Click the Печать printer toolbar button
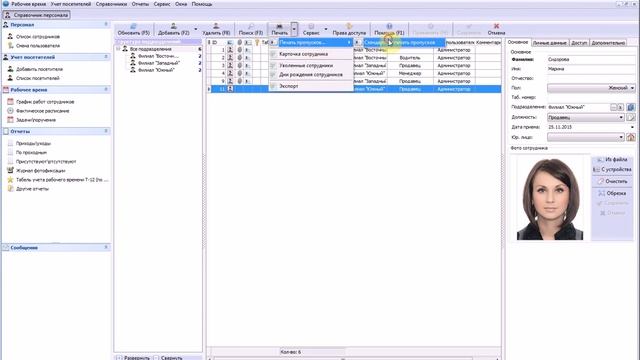 tap(280, 29)
